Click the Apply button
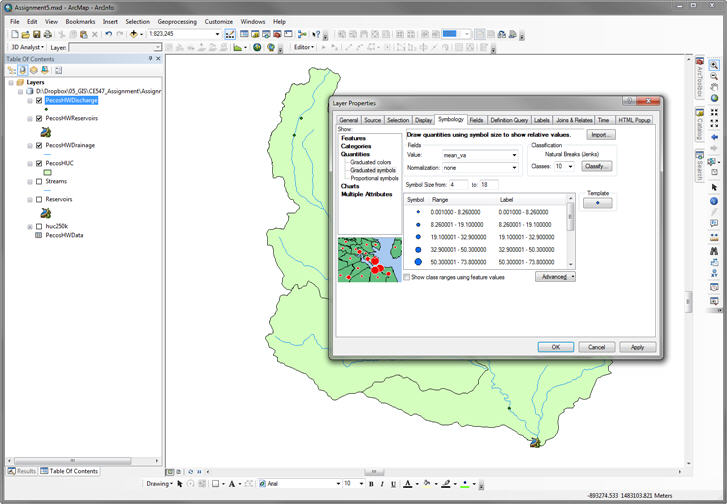The image size is (727, 504). (x=638, y=347)
